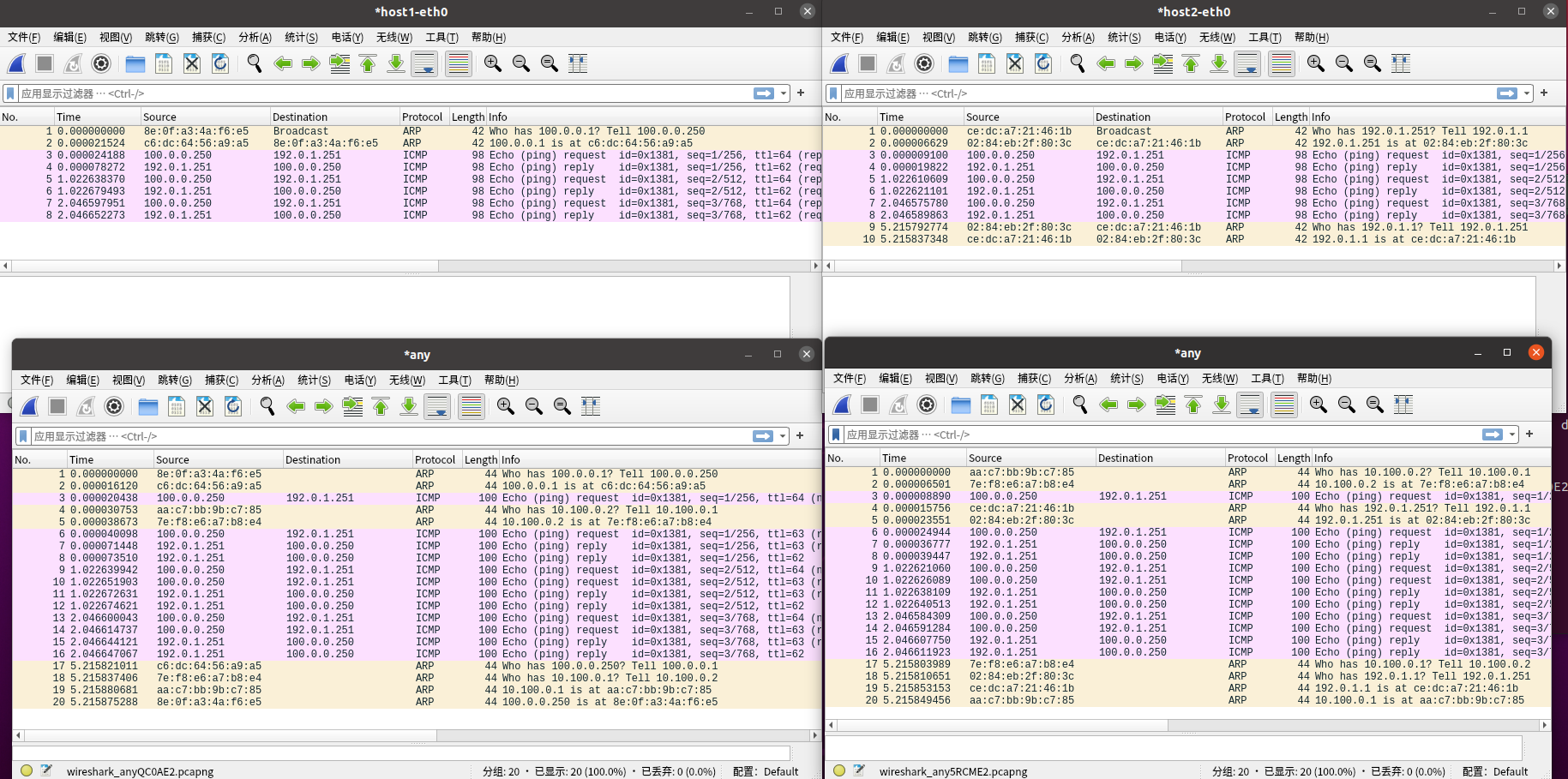Image resolution: width=1568 pixels, height=779 pixels.
Task: Open 分析(A) menu in bottom-left any window
Action: coord(267,380)
